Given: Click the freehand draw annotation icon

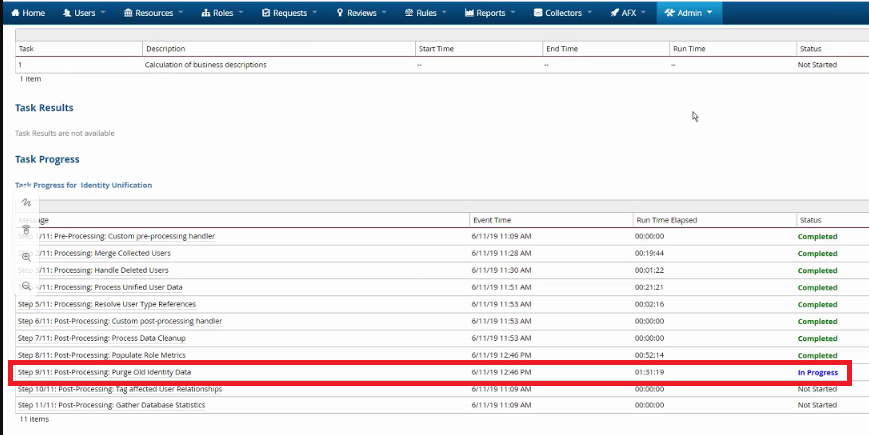Looking at the screenshot, I should (x=26, y=202).
